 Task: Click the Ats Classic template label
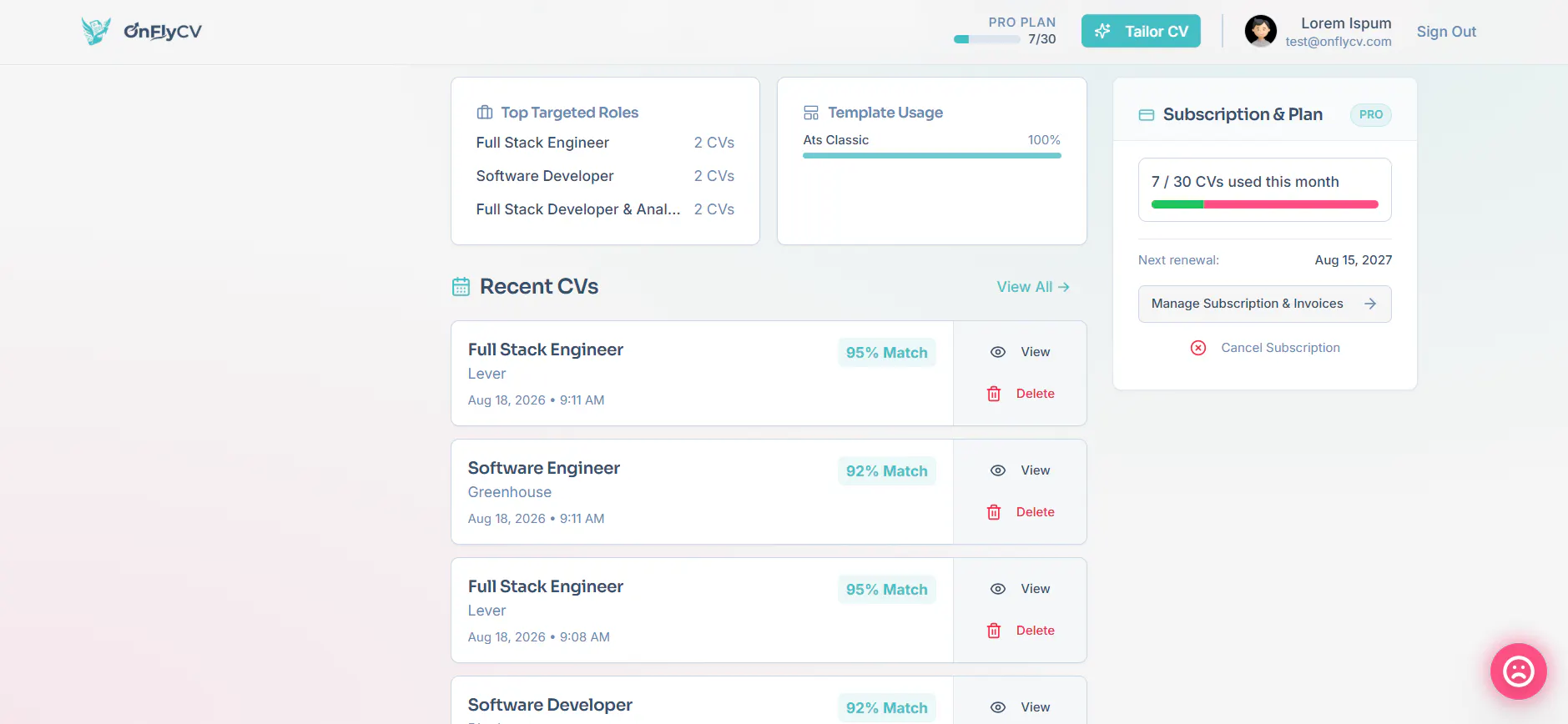[835, 140]
